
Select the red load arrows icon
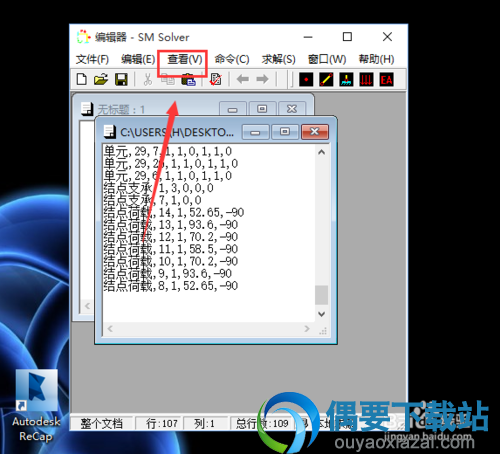pos(366,80)
